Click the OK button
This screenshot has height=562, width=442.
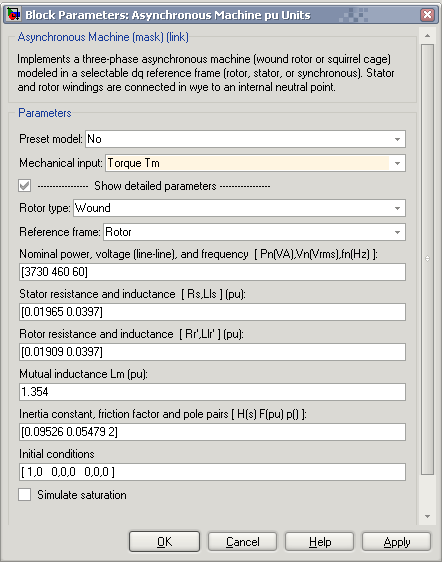coord(165,542)
